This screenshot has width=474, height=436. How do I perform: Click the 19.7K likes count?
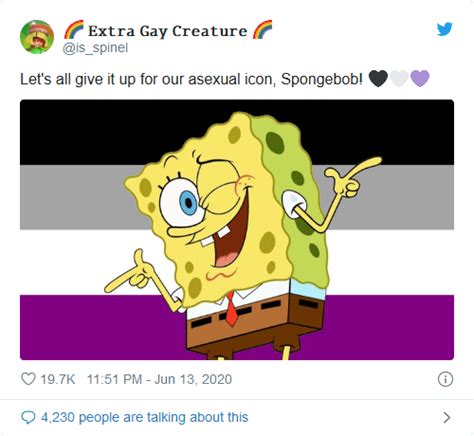(58, 379)
